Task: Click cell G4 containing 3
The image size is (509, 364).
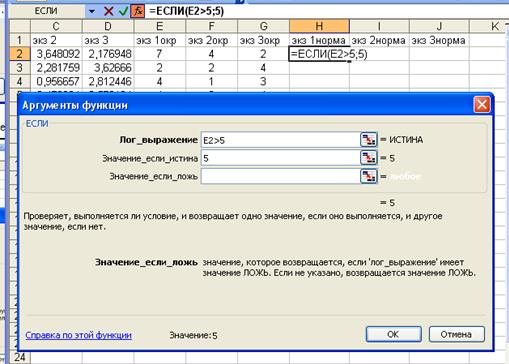Action: click(263, 81)
